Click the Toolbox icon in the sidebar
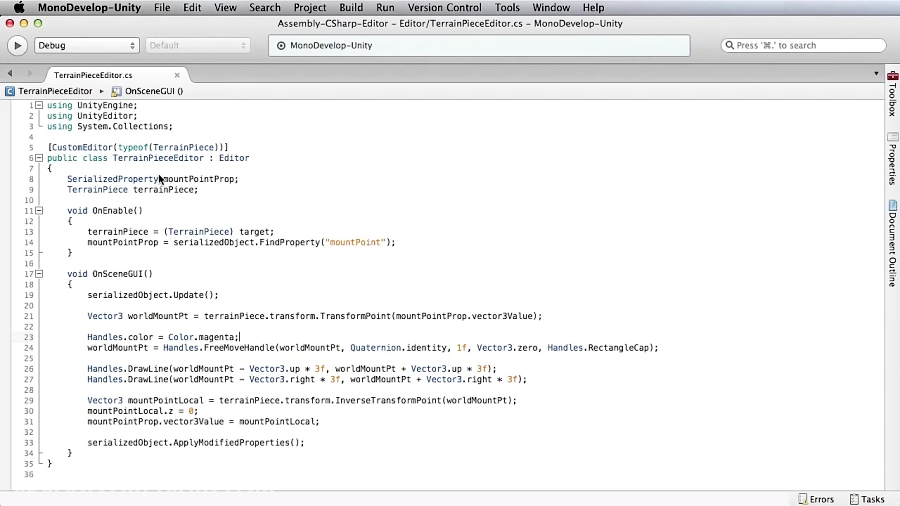The height and width of the screenshot is (506, 900). tap(893, 75)
